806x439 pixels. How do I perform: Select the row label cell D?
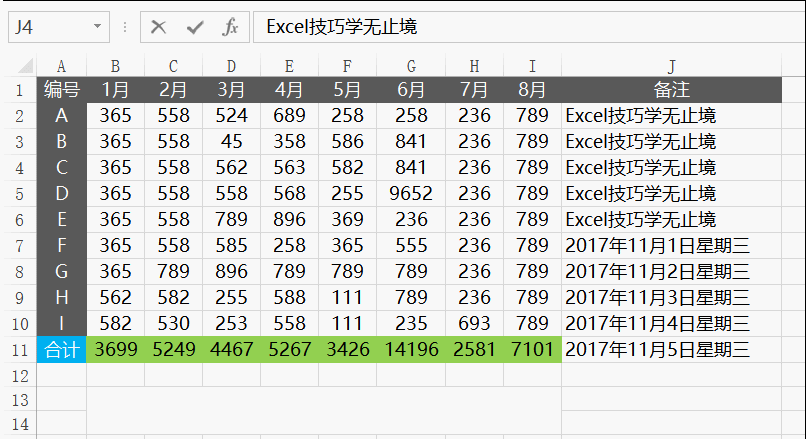(62, 194)
